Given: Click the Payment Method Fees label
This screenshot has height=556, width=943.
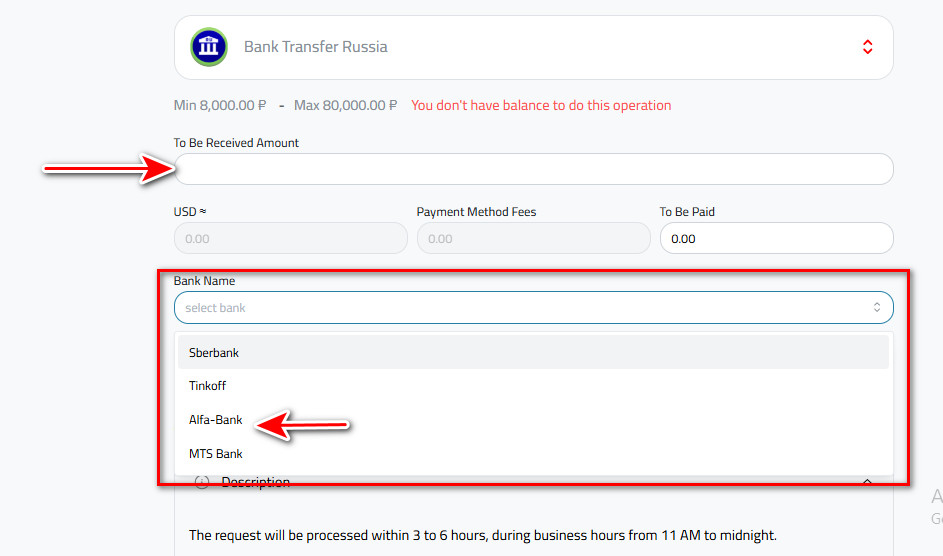Looking at the screenshot, I should pyautogui.click(x=476, y=212).
